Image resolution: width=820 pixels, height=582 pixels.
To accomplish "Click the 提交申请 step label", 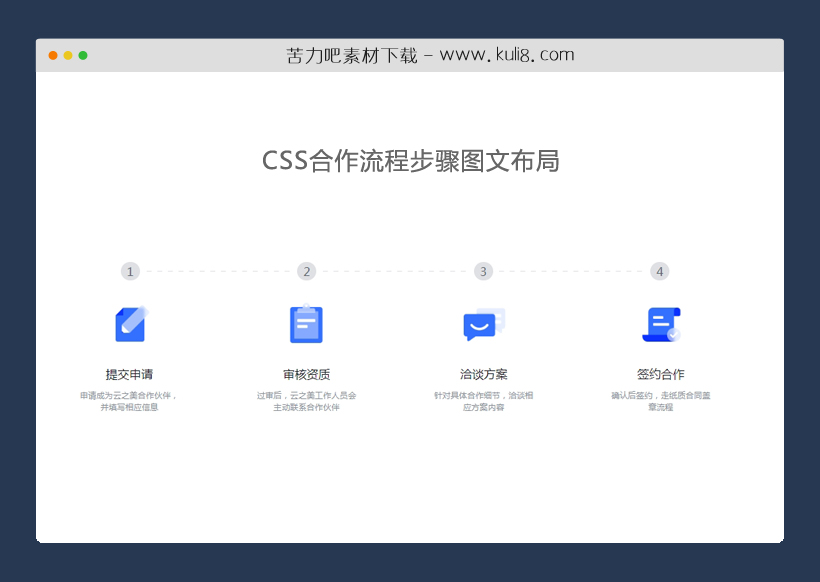I will [130, 373].
